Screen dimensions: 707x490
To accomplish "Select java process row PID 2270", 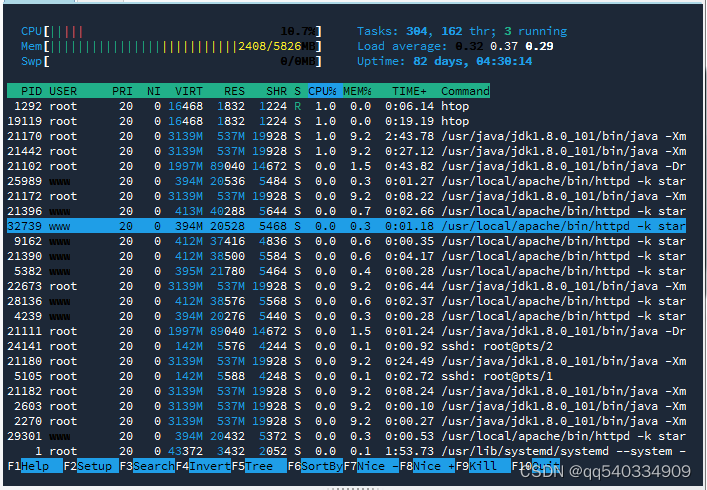I will [346, 421].
